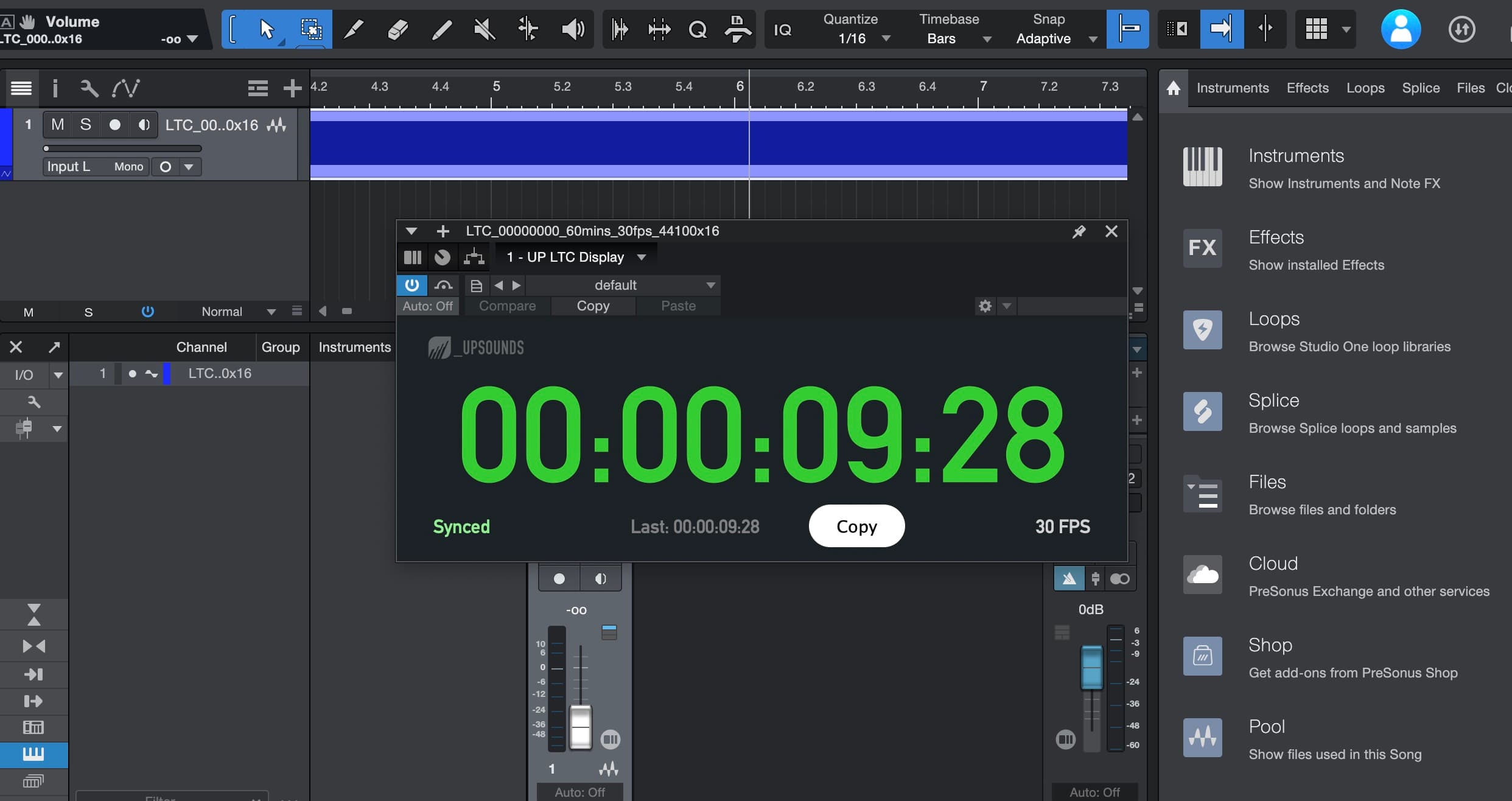Switch to the Effects browser tab

coord(1307,88)
